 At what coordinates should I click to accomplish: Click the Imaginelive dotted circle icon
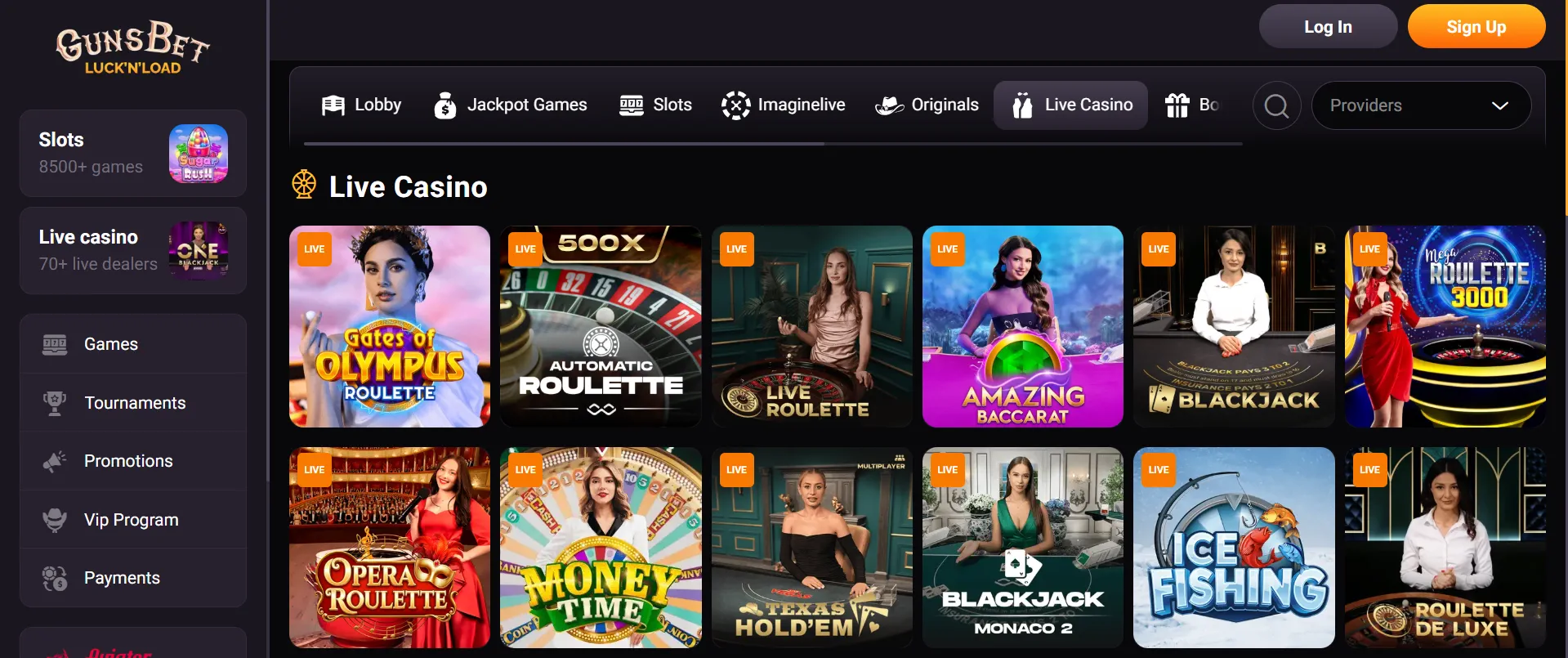click(735, 105)
